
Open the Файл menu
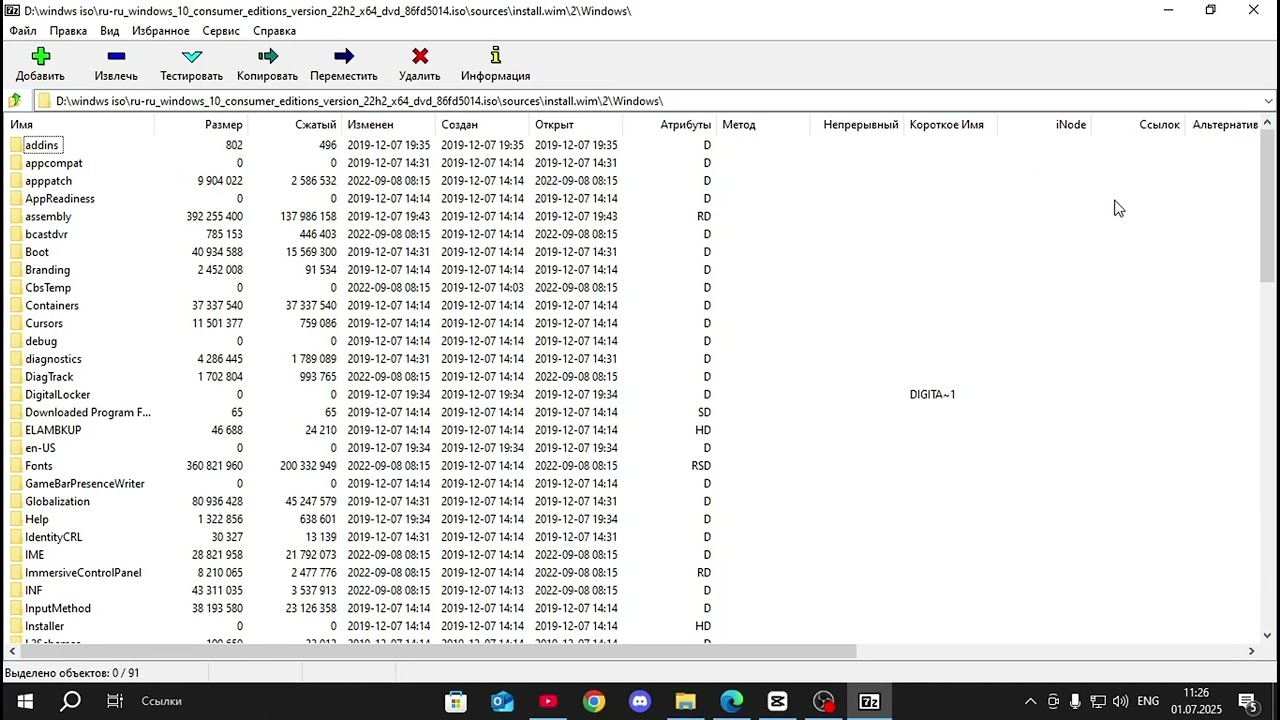coord(23,31)
